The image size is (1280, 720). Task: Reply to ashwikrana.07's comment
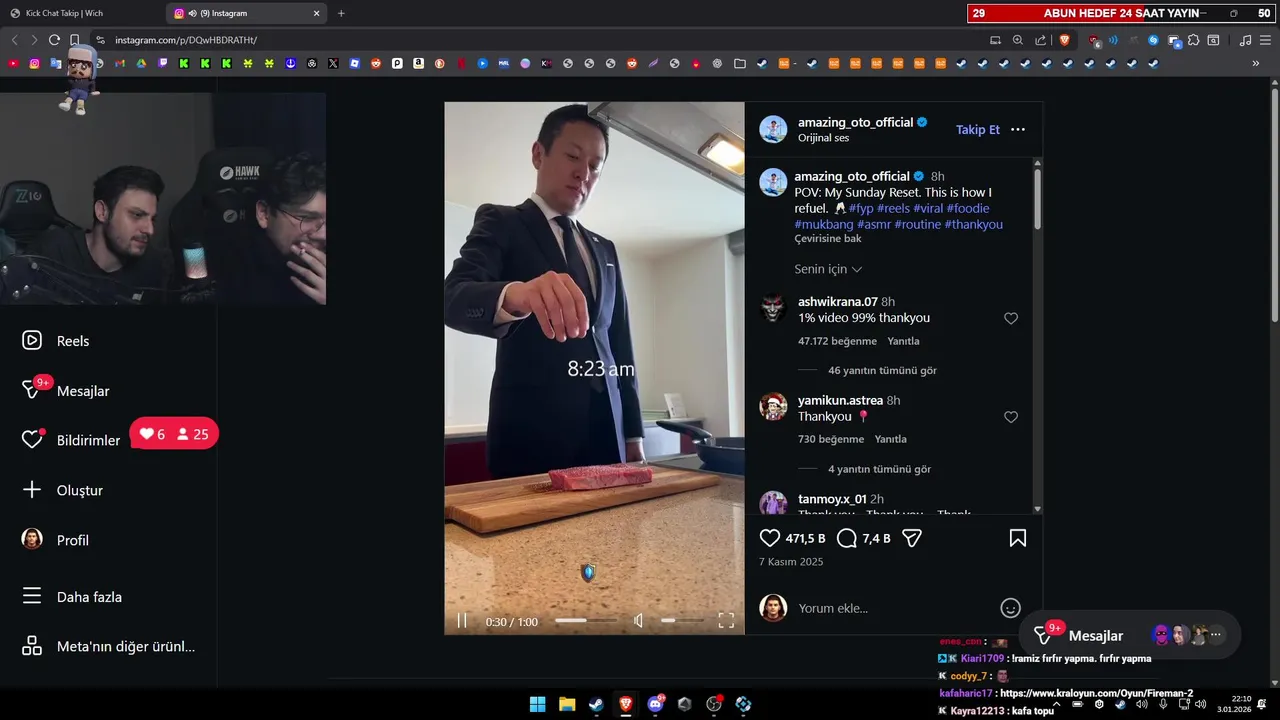(x=903, y=341)
